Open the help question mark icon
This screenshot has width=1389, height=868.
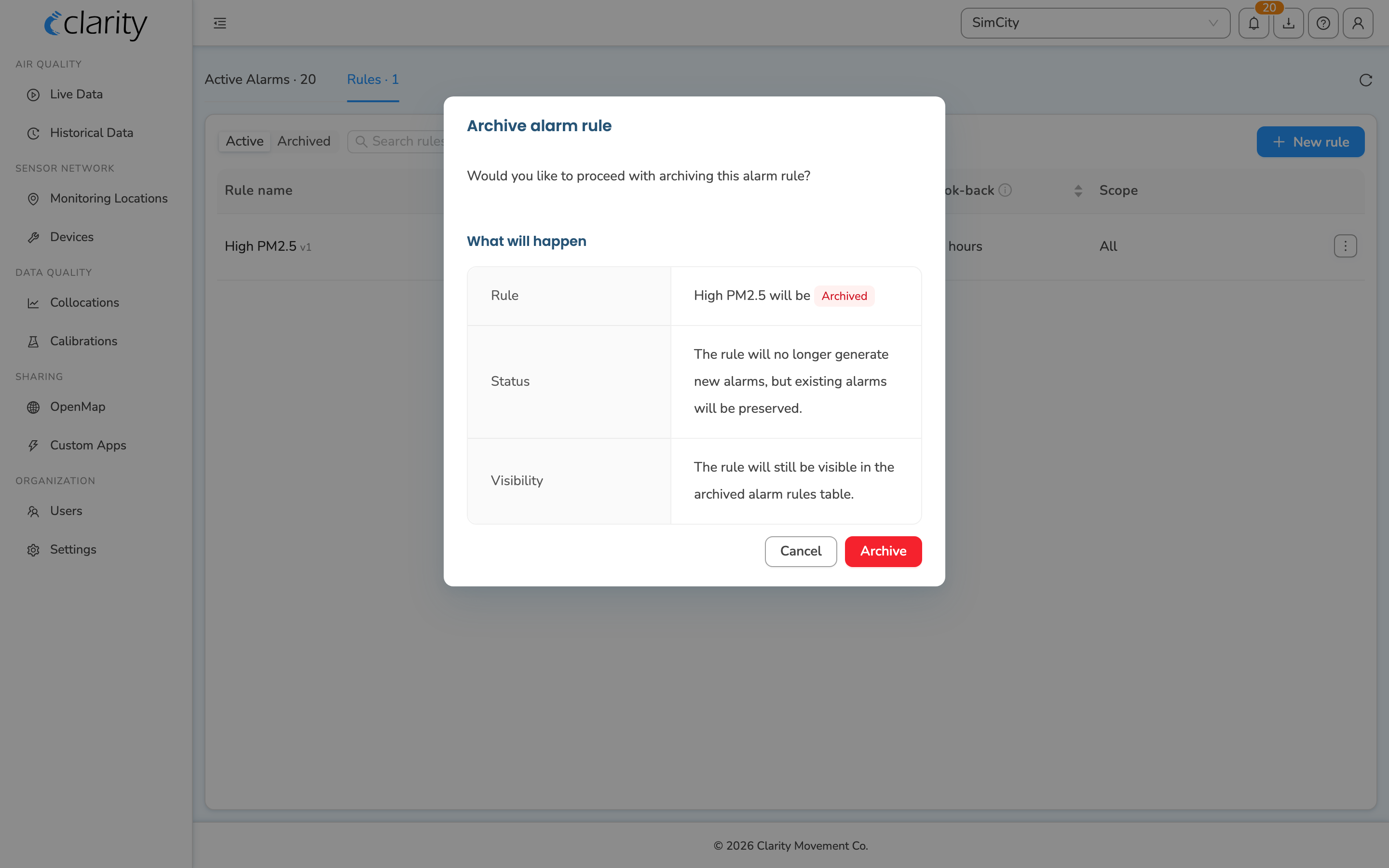coord(1323,23)
